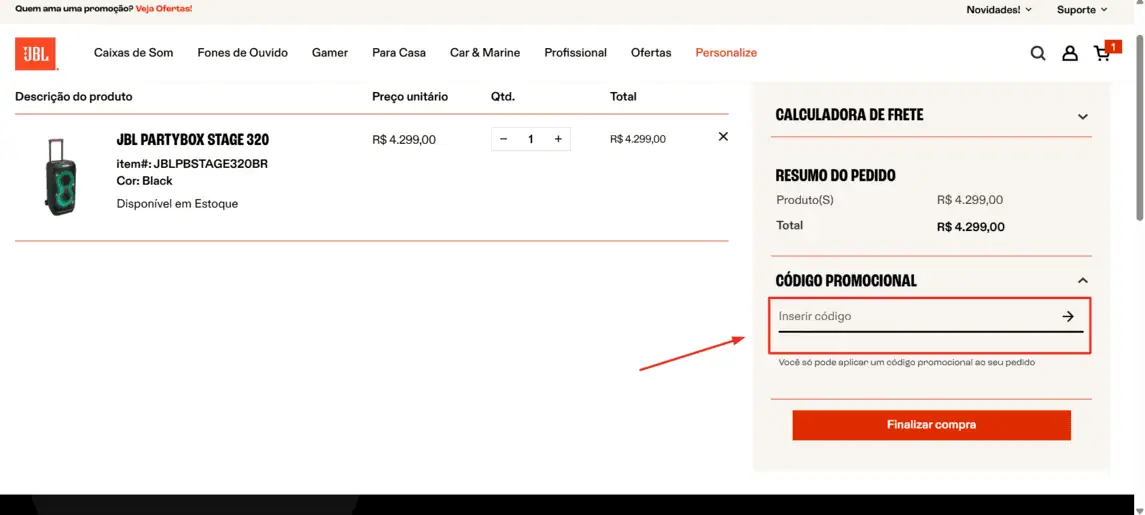This screenshot has height=515, width=1145.
Task: Open the user account icon
Action: tap(1070, 53)
